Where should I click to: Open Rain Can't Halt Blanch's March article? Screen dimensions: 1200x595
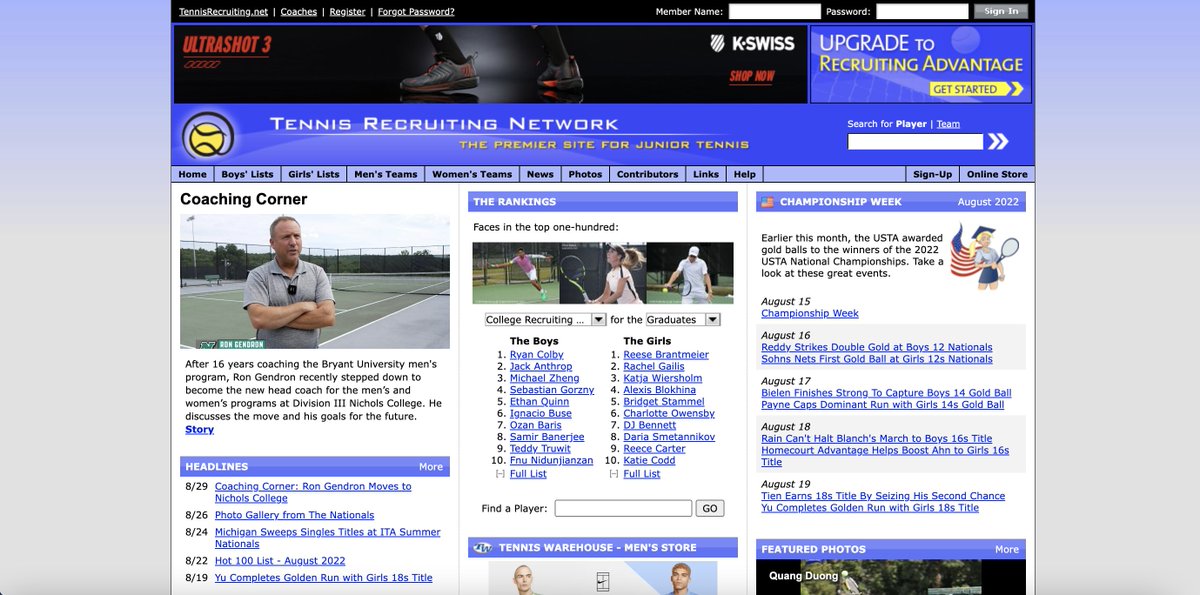click(877, 438)
